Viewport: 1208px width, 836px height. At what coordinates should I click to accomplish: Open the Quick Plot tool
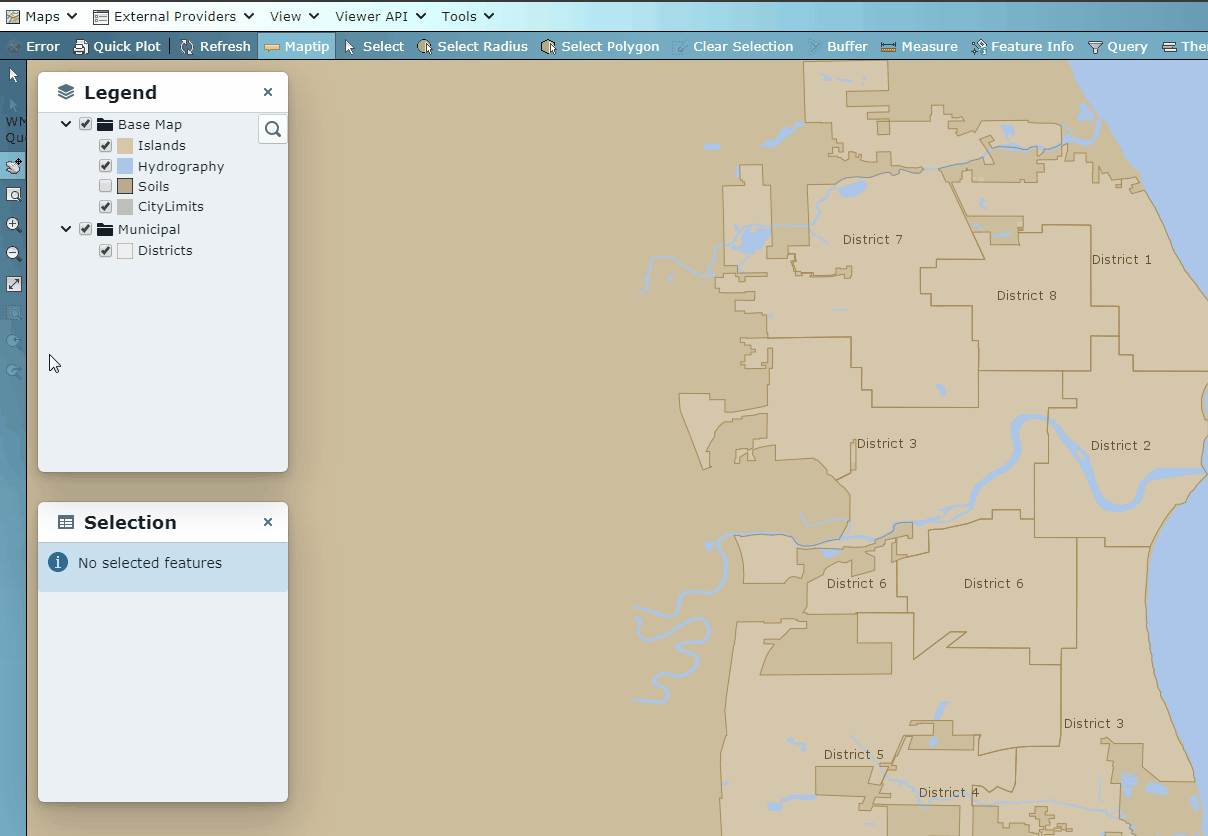[x=117, y=46]
